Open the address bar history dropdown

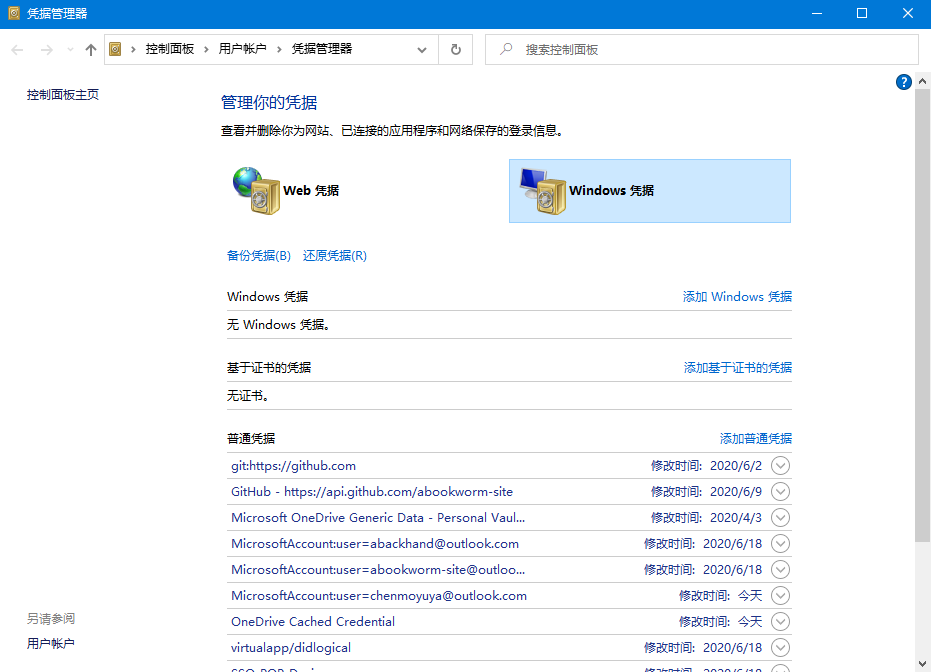(x=422, y=49)
